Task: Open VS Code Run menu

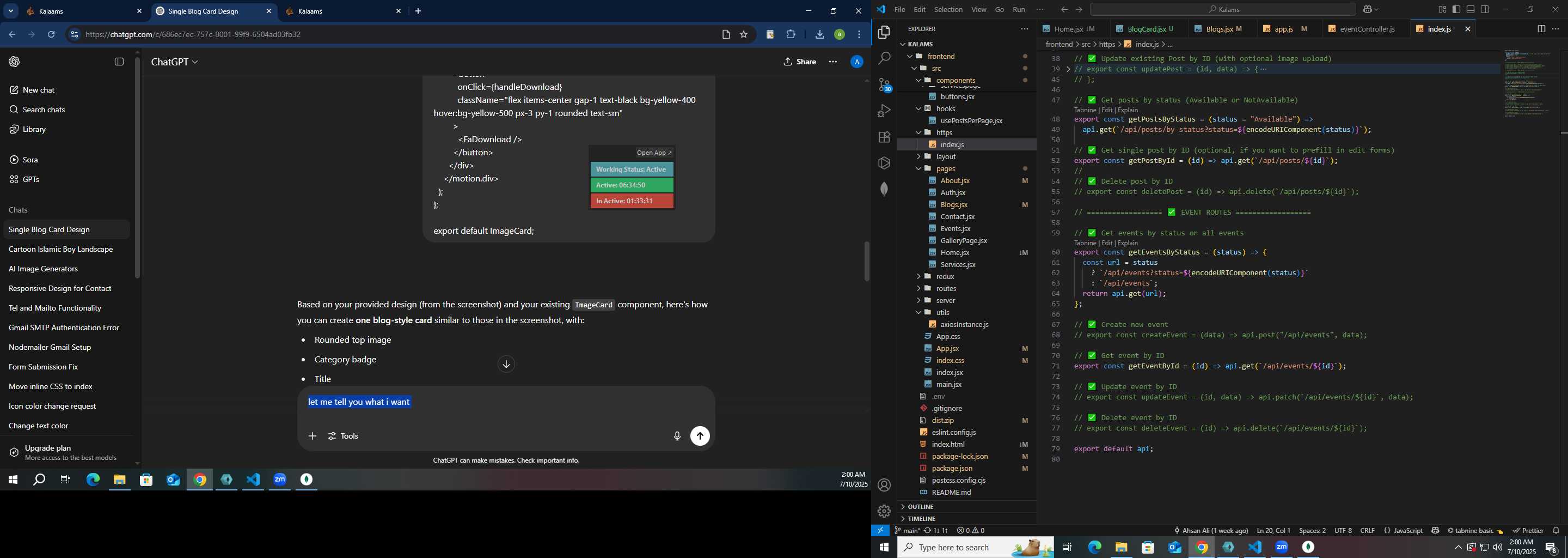Action: pyautogui.click(x=1019, y=10)
